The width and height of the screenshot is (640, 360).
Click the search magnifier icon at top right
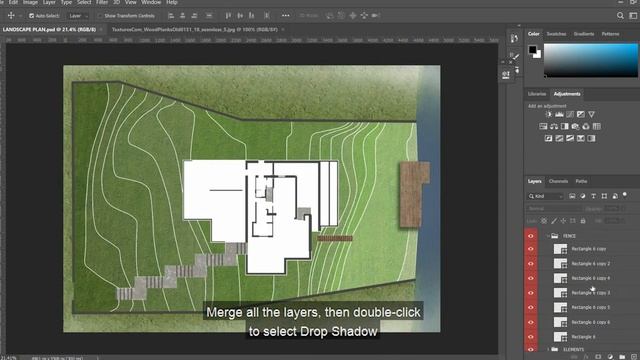(x=620, y=16)
